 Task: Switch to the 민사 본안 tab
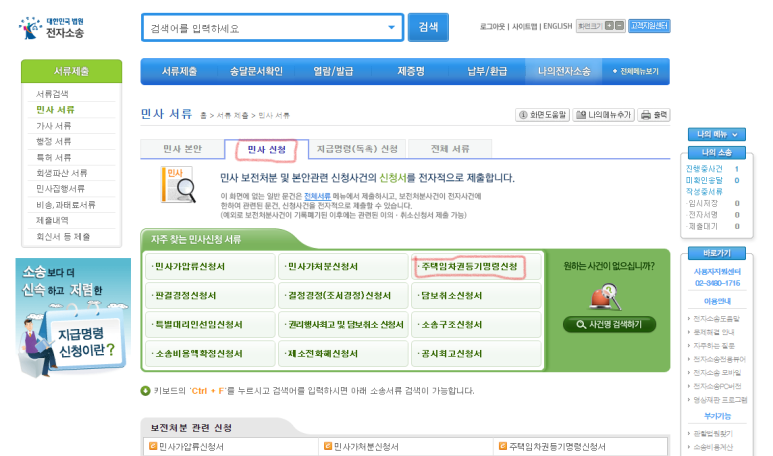182,149
